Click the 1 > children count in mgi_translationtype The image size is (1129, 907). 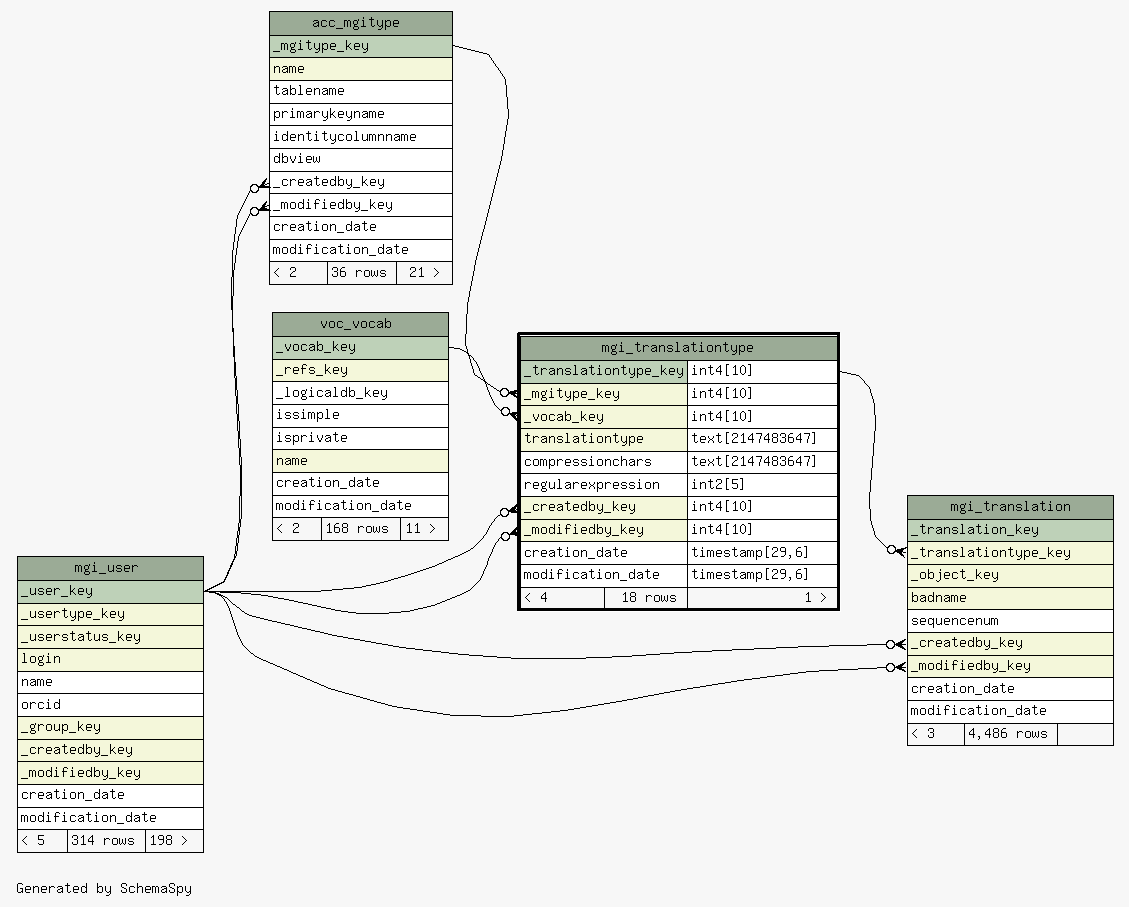tap(763, 598)
